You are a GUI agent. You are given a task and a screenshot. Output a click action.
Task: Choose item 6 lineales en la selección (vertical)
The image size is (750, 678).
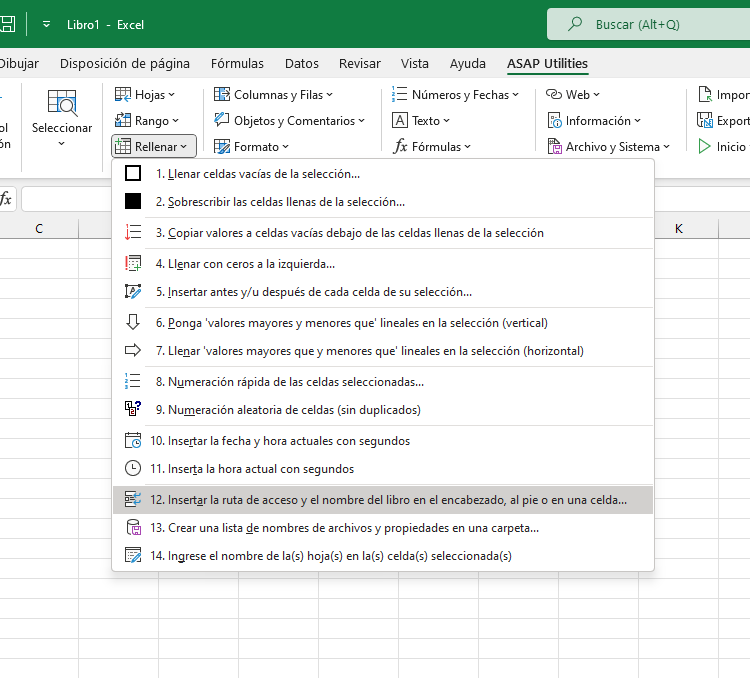[383, 323]
